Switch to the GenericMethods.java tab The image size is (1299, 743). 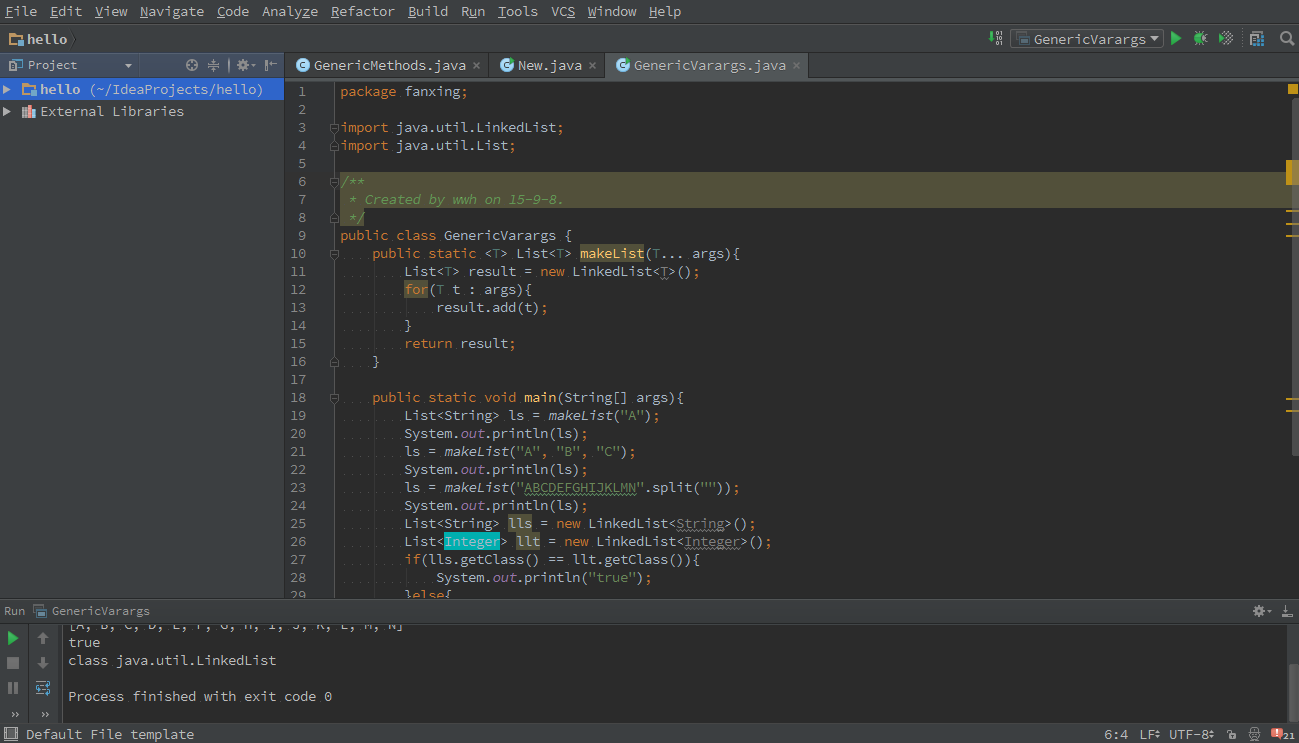click(389, 66)
